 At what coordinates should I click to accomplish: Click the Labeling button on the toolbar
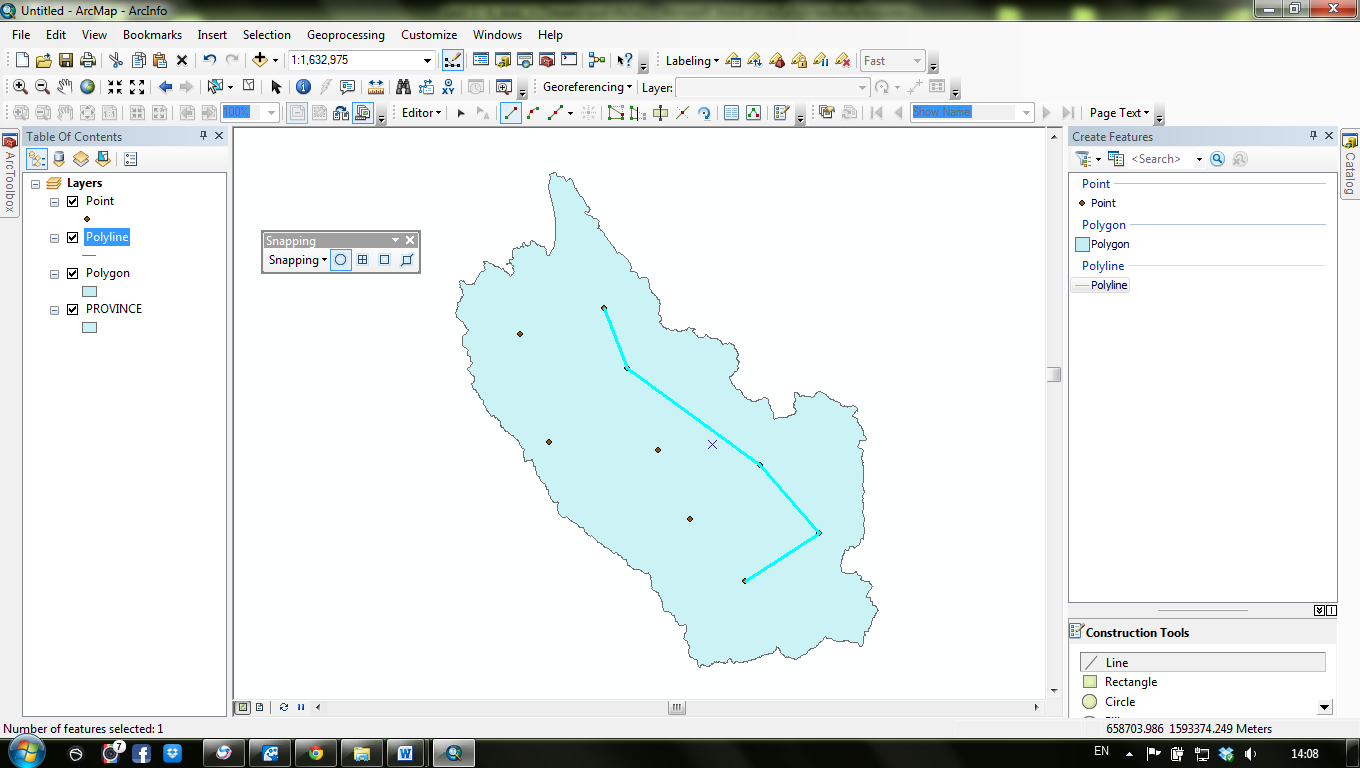690,60
